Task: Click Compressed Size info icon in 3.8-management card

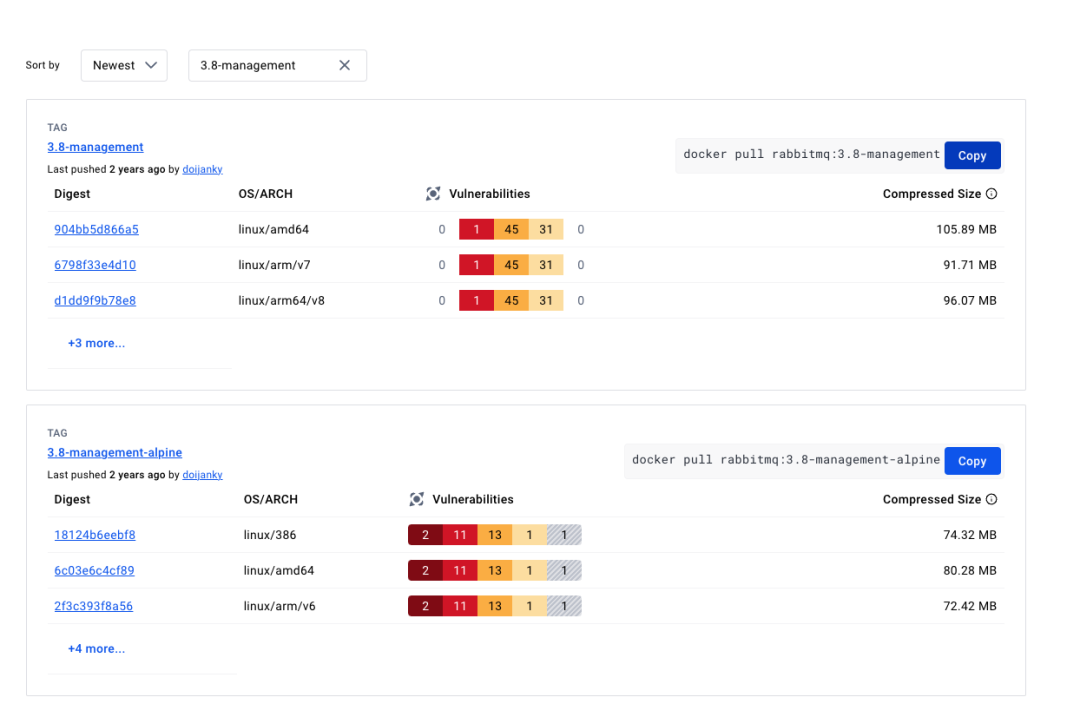Action: [991, 194]
